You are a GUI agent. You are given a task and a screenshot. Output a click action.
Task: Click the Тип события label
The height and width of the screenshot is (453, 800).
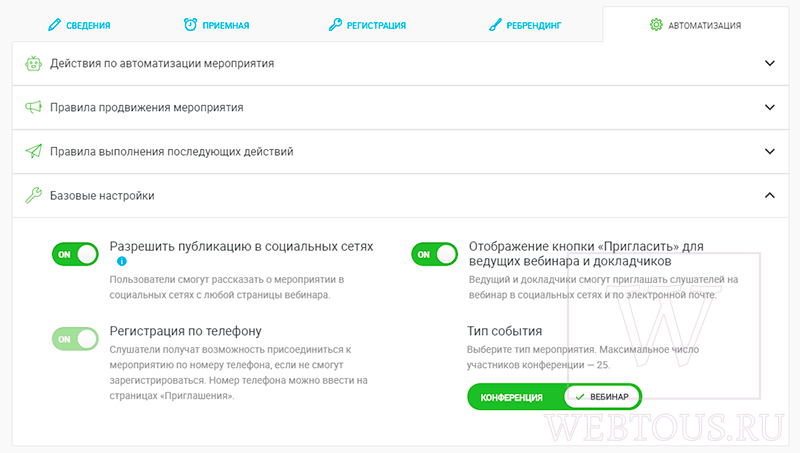pyautogui.click(x=505, y=331)
